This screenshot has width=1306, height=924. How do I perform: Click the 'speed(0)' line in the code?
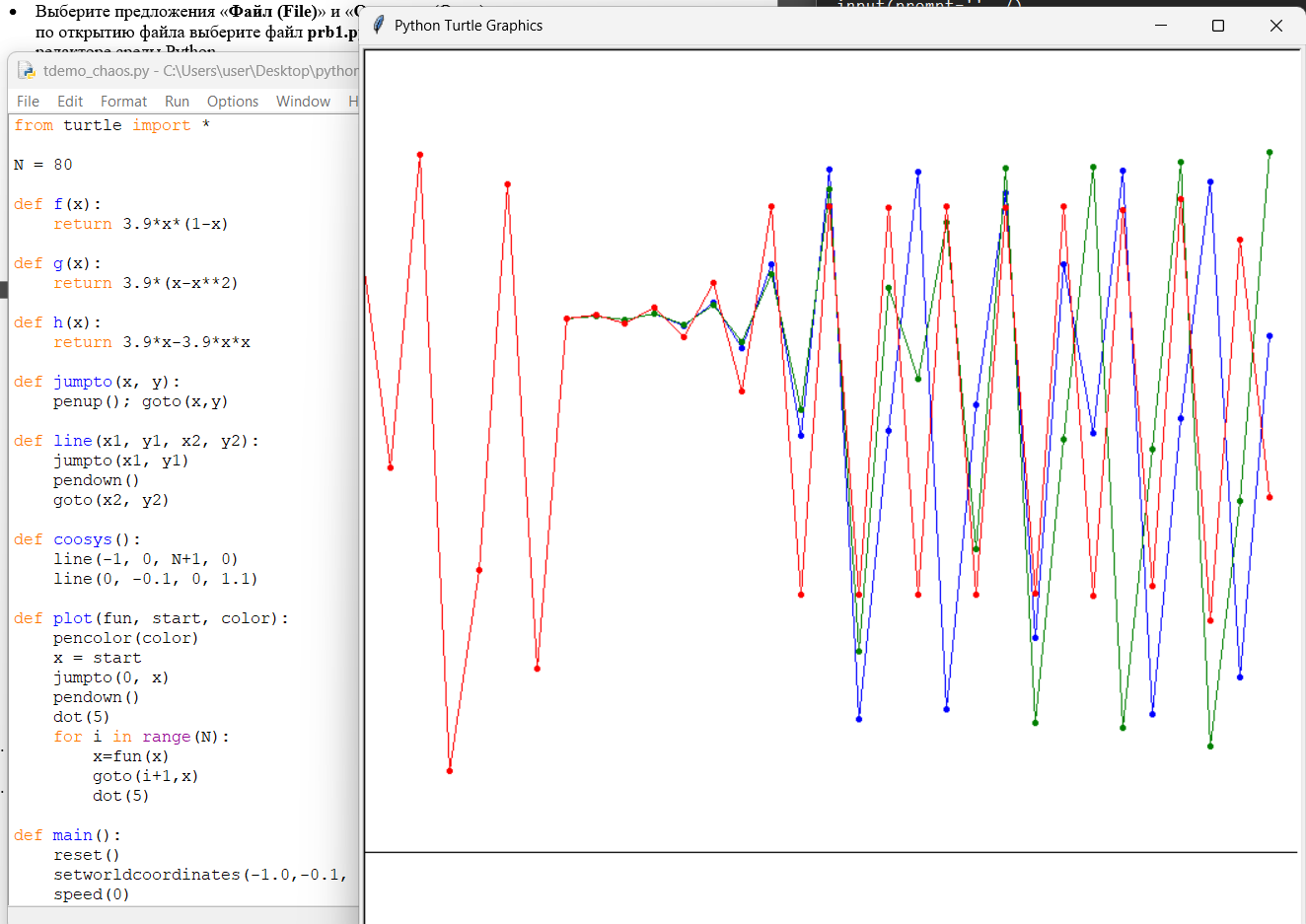click(x=91, y=894)
